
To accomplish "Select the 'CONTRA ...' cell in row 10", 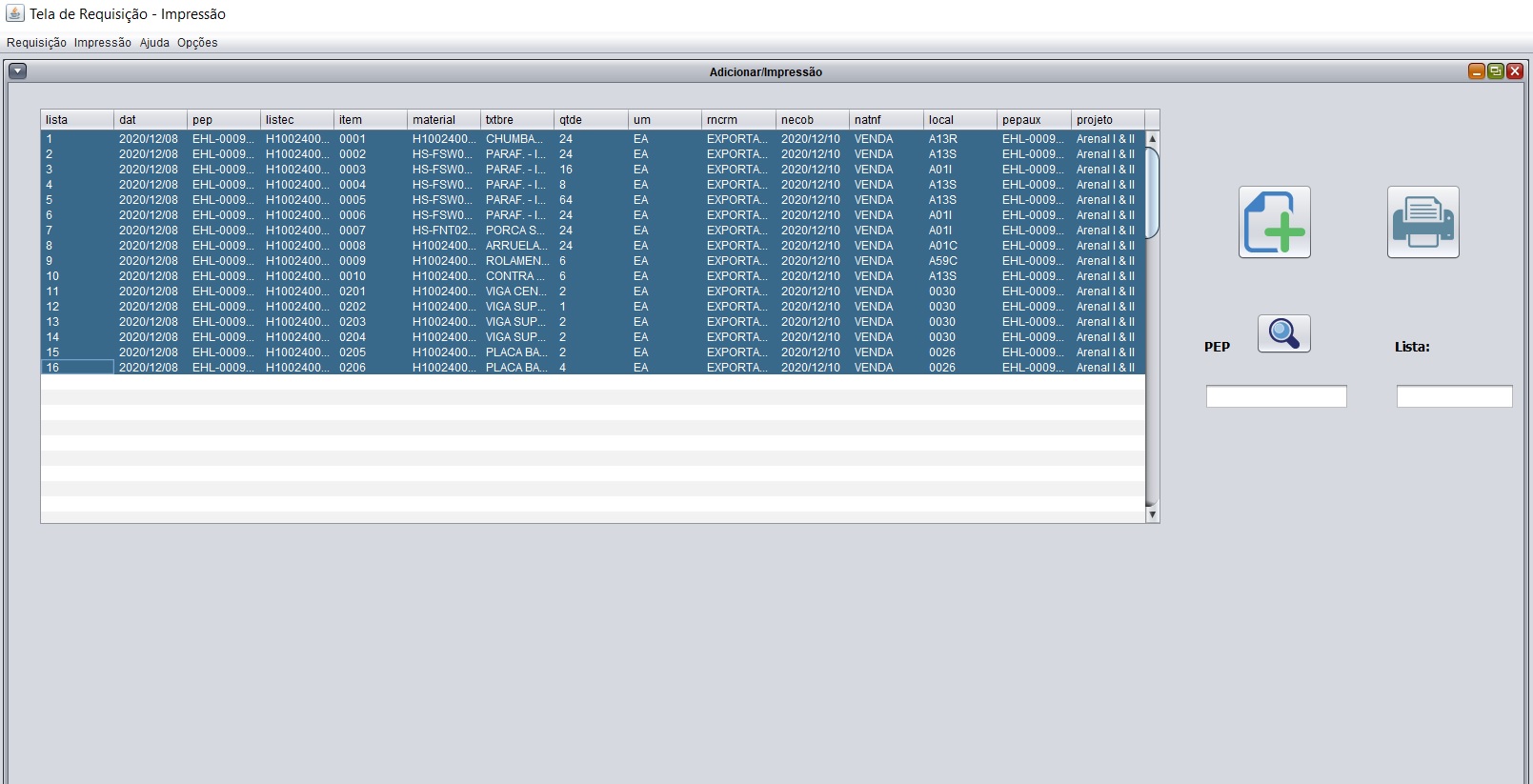I will point(517,276).
